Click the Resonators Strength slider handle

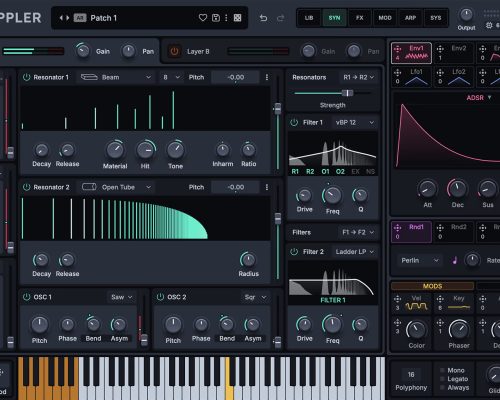click(347, 93)
